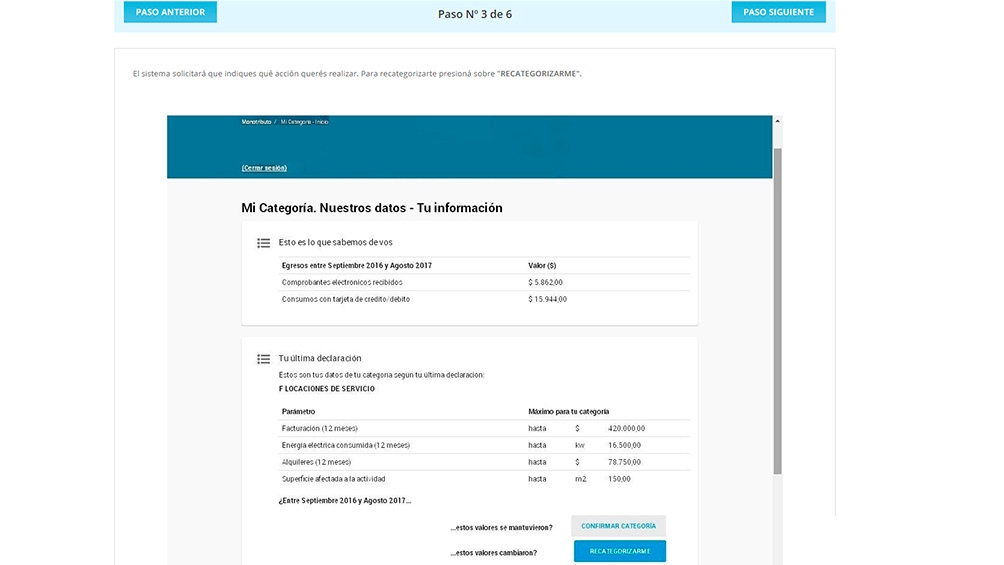Viewport: 1004px width, 565px height.
Task: Select the value 16.500,00
Action: 624,445
